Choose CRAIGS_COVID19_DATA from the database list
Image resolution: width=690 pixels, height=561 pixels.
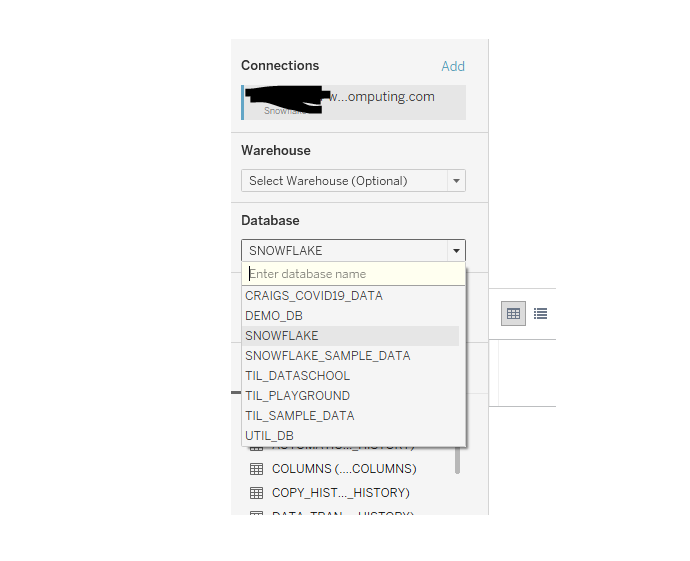click(314, 296)
